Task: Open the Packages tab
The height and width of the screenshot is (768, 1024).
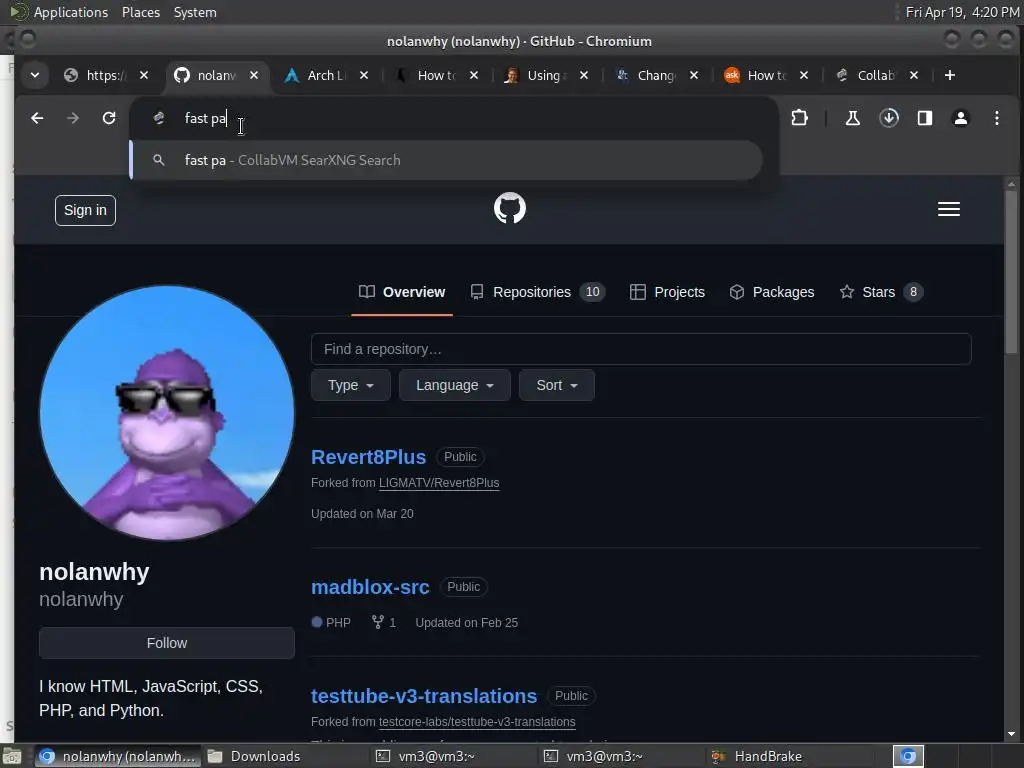Action: click(x=772, y=292)
